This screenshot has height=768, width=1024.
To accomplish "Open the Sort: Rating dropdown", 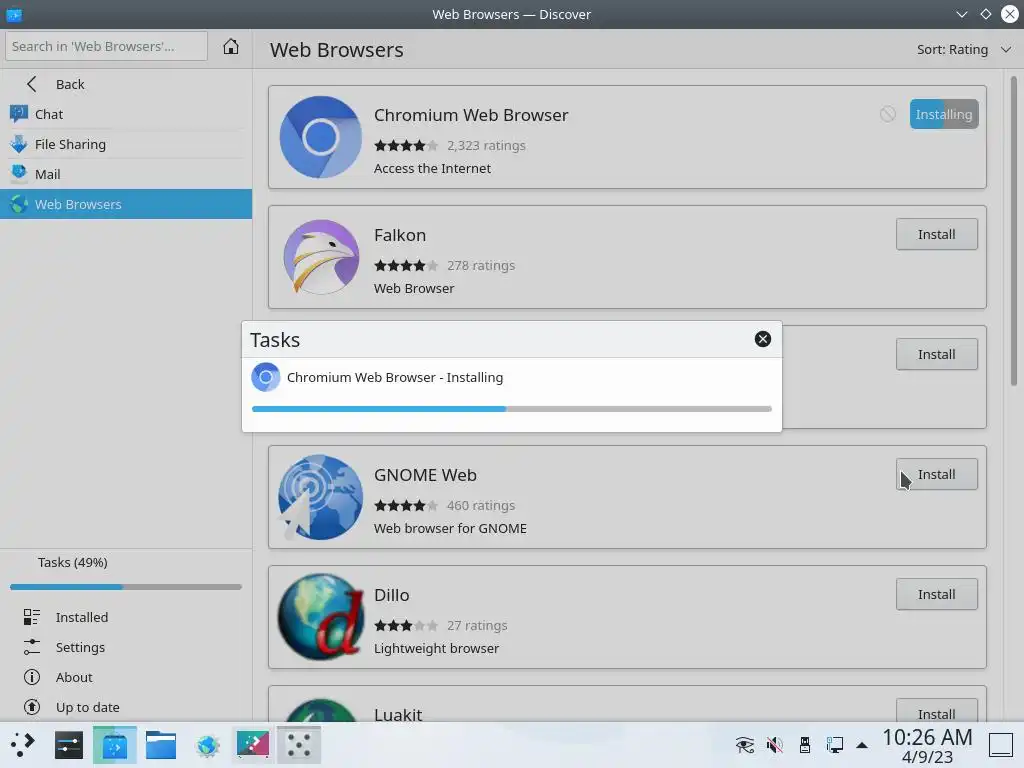I will pyautogui.click(x=963, y=50).
